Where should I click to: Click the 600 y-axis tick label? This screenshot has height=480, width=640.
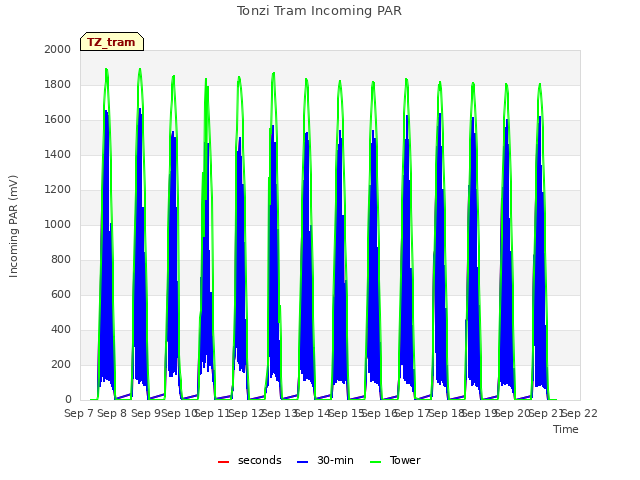[x=61, y=294]
